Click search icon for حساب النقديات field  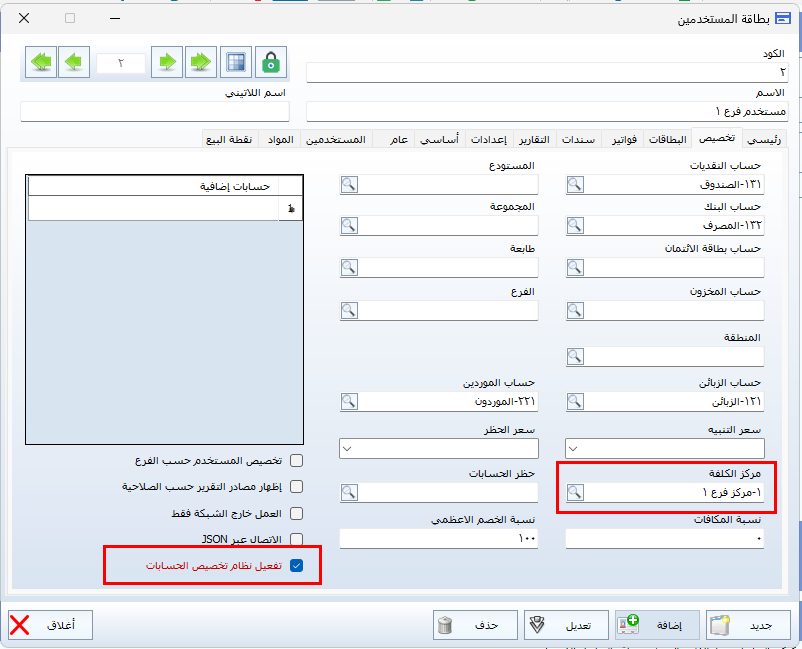point(576,185)
